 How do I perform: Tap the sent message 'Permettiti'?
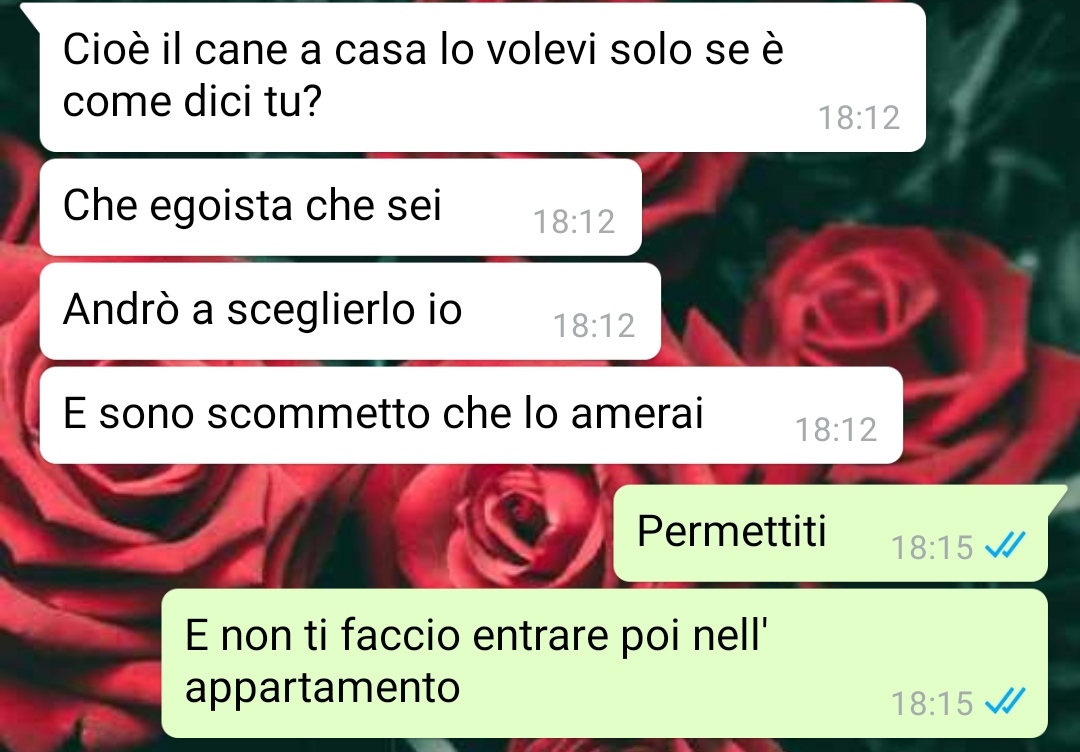point(831,533)
